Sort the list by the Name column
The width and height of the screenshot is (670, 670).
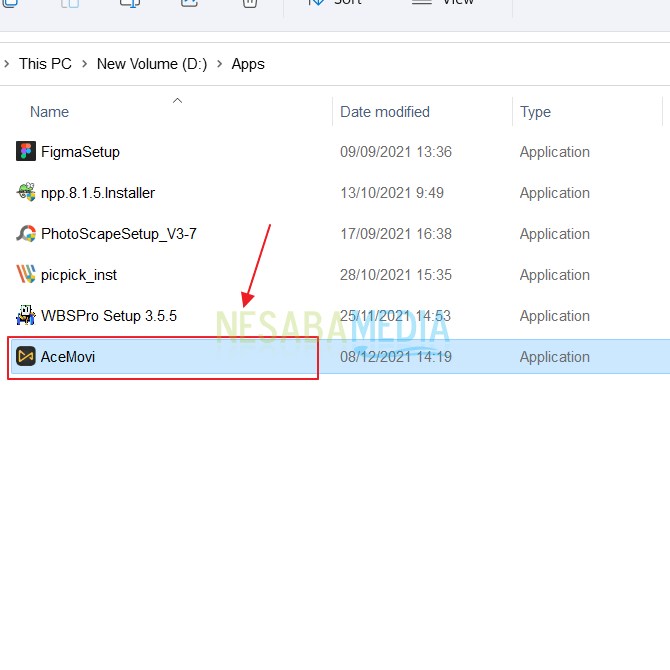click(50, 112)
